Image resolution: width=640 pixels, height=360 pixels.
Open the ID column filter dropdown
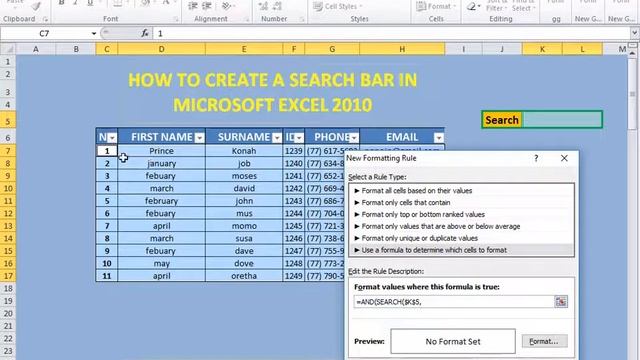point(299,138)
